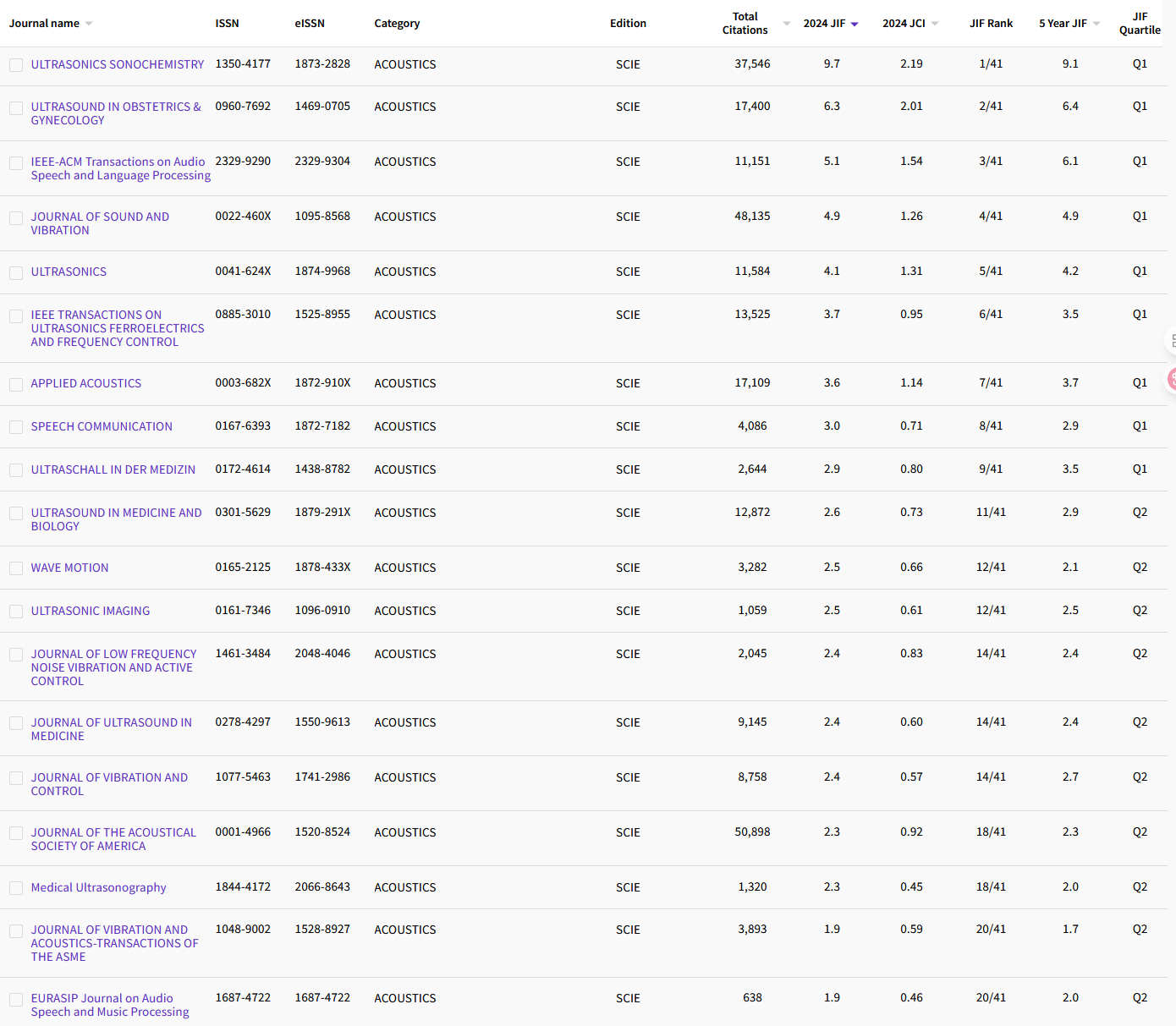Open Journal of Low Frequency Noise Vibration link
The width and height of the screenshot is (1176, 1026).
(113, 667)
